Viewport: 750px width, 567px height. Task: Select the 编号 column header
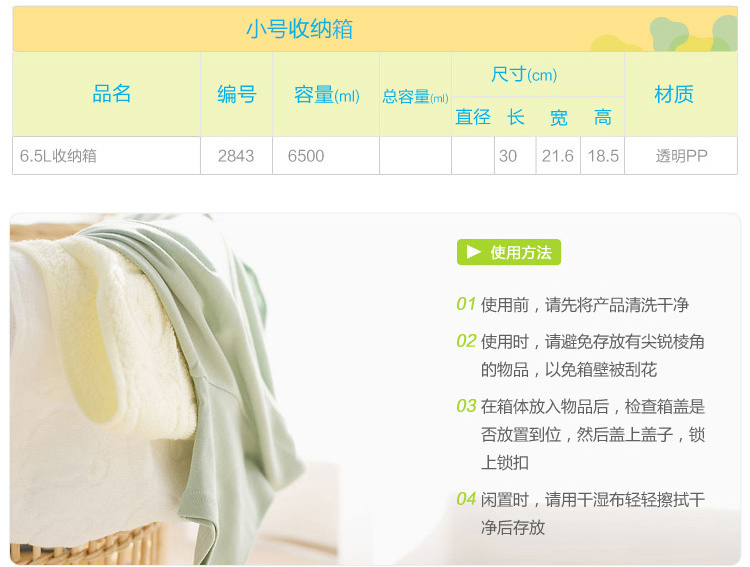pos(236,94)
